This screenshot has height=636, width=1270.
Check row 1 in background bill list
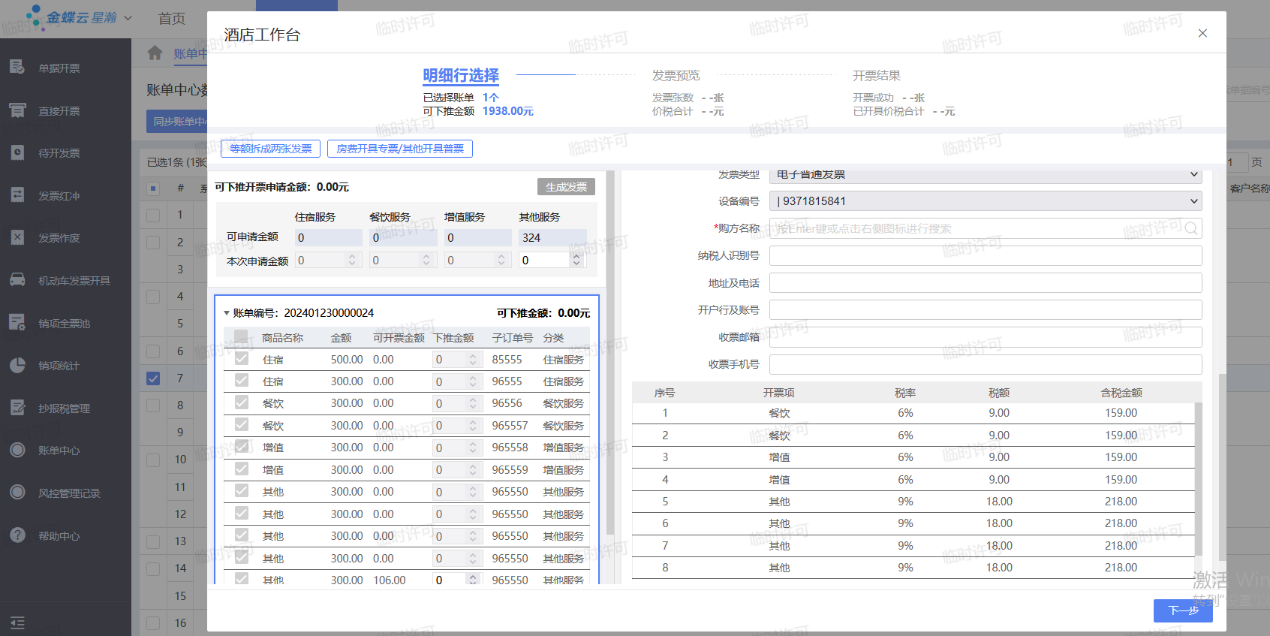(x=153, y=215)
